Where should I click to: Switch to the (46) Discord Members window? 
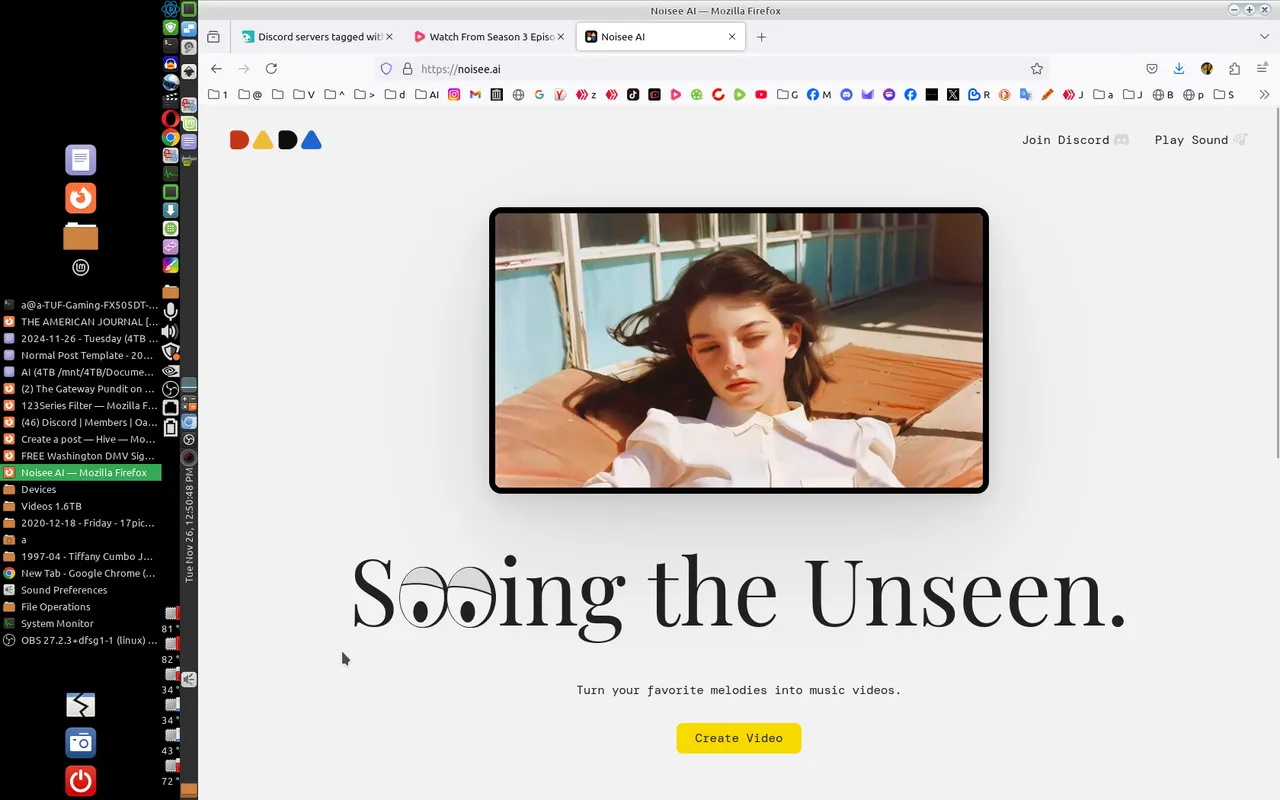point(80,422)
